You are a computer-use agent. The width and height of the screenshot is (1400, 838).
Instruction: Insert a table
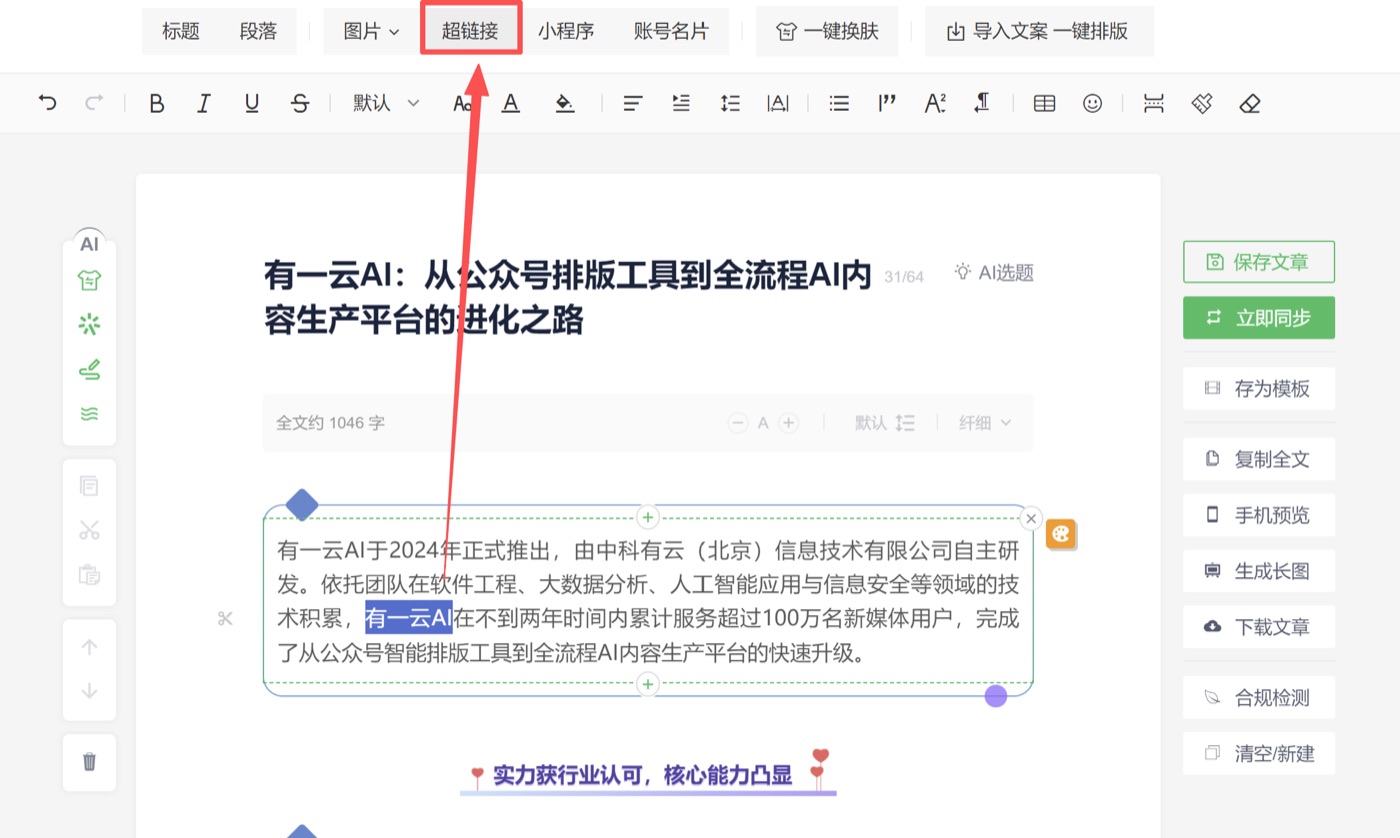click(x=1044, y=102)
